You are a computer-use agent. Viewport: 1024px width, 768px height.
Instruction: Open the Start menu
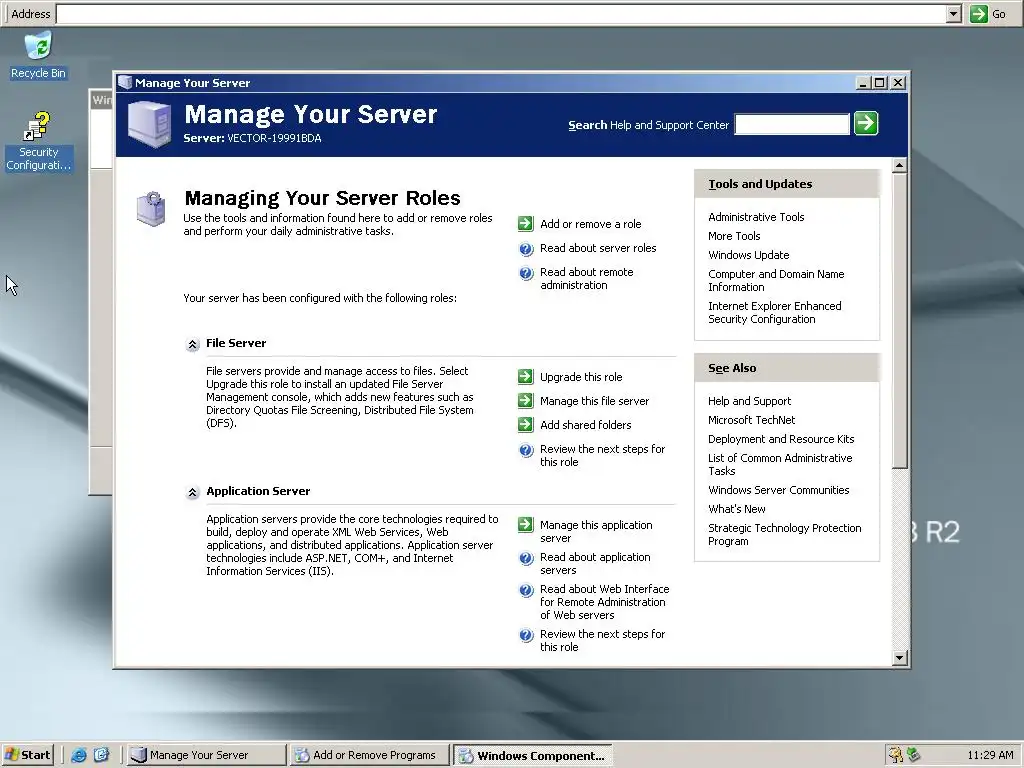(27, 755)
